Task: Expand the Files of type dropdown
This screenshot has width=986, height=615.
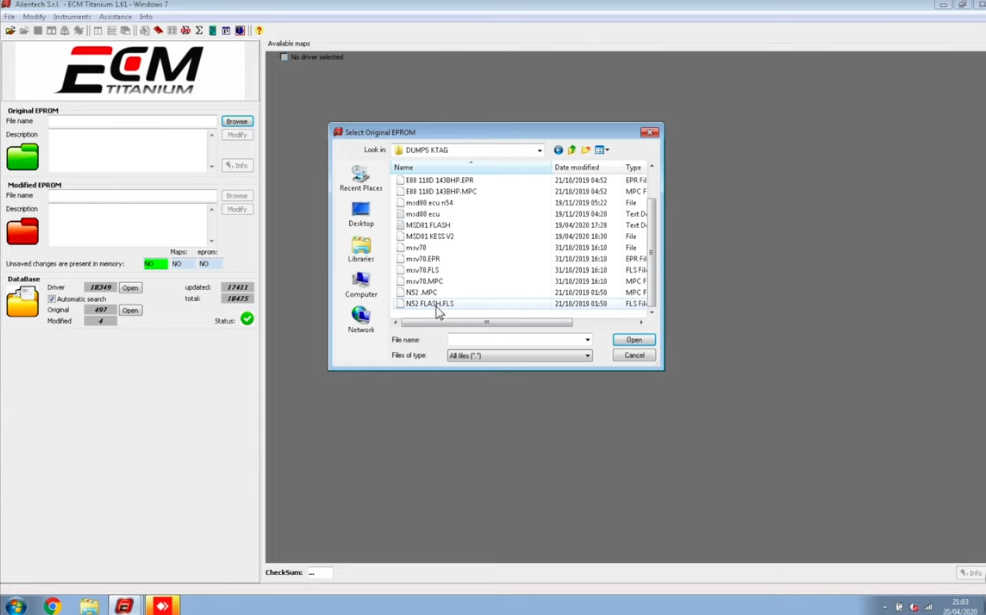Action: [x=587, y=356]
